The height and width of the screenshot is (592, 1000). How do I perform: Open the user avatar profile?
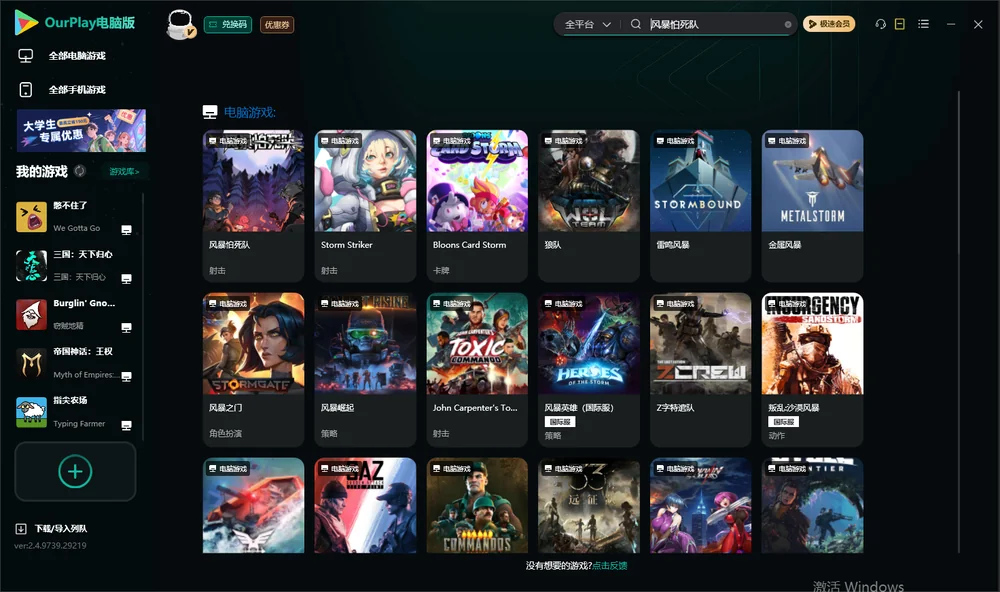click(x=180, y=24)
